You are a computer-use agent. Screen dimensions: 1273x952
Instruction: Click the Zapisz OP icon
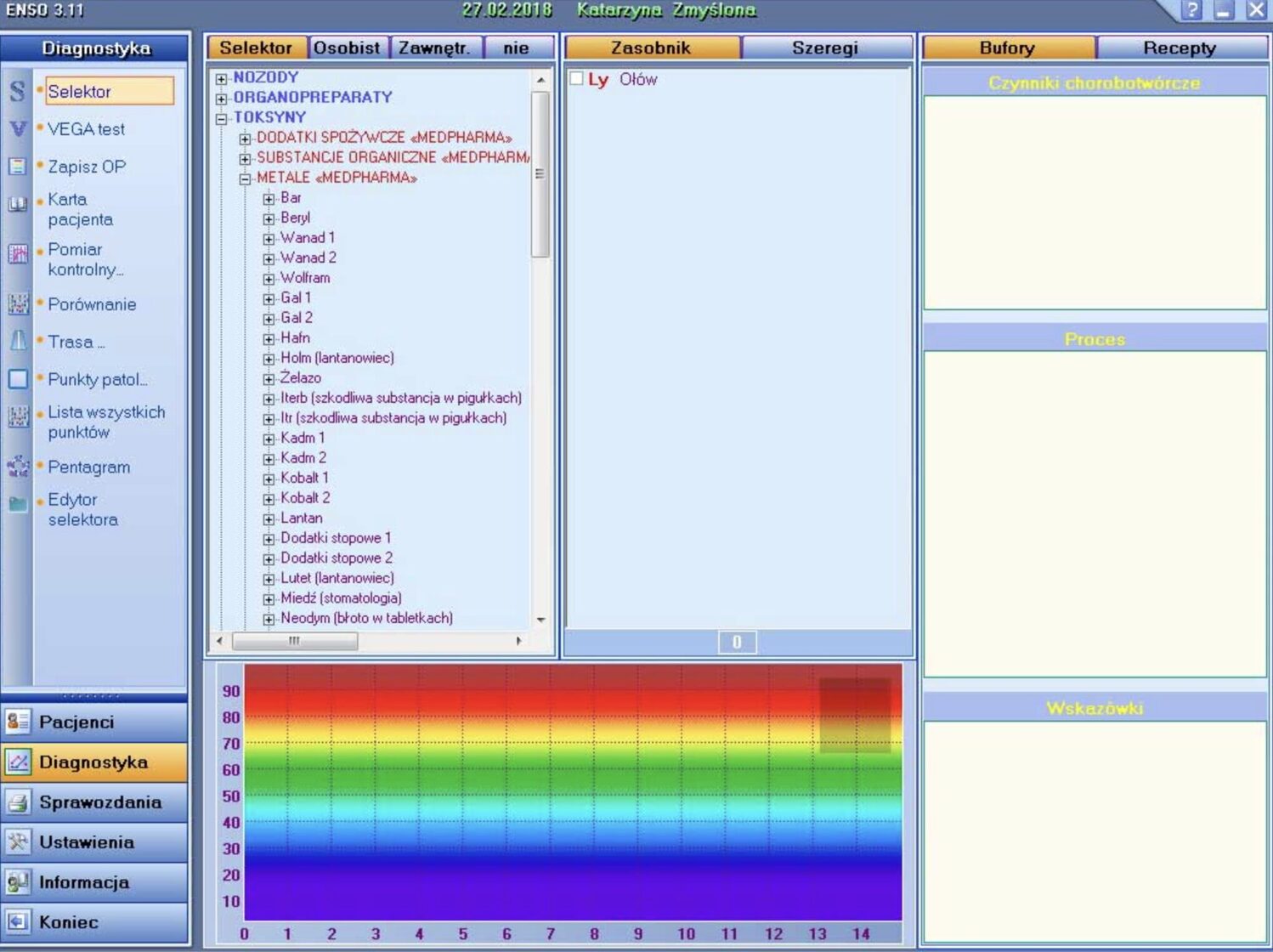[x=17, y=167]
